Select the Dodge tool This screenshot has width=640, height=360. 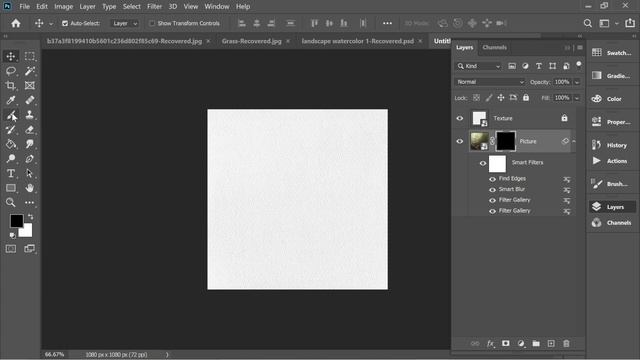(x=11, y=159)
